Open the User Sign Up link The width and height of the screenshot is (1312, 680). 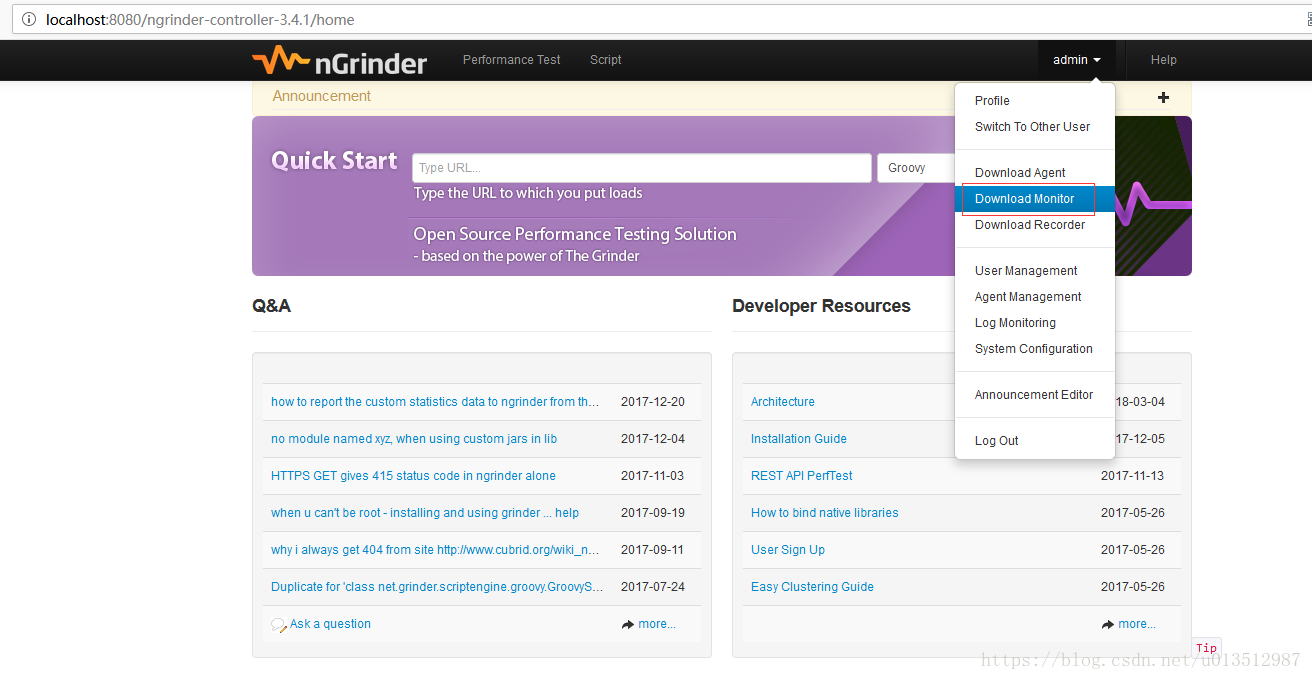(x=788, y=550)
